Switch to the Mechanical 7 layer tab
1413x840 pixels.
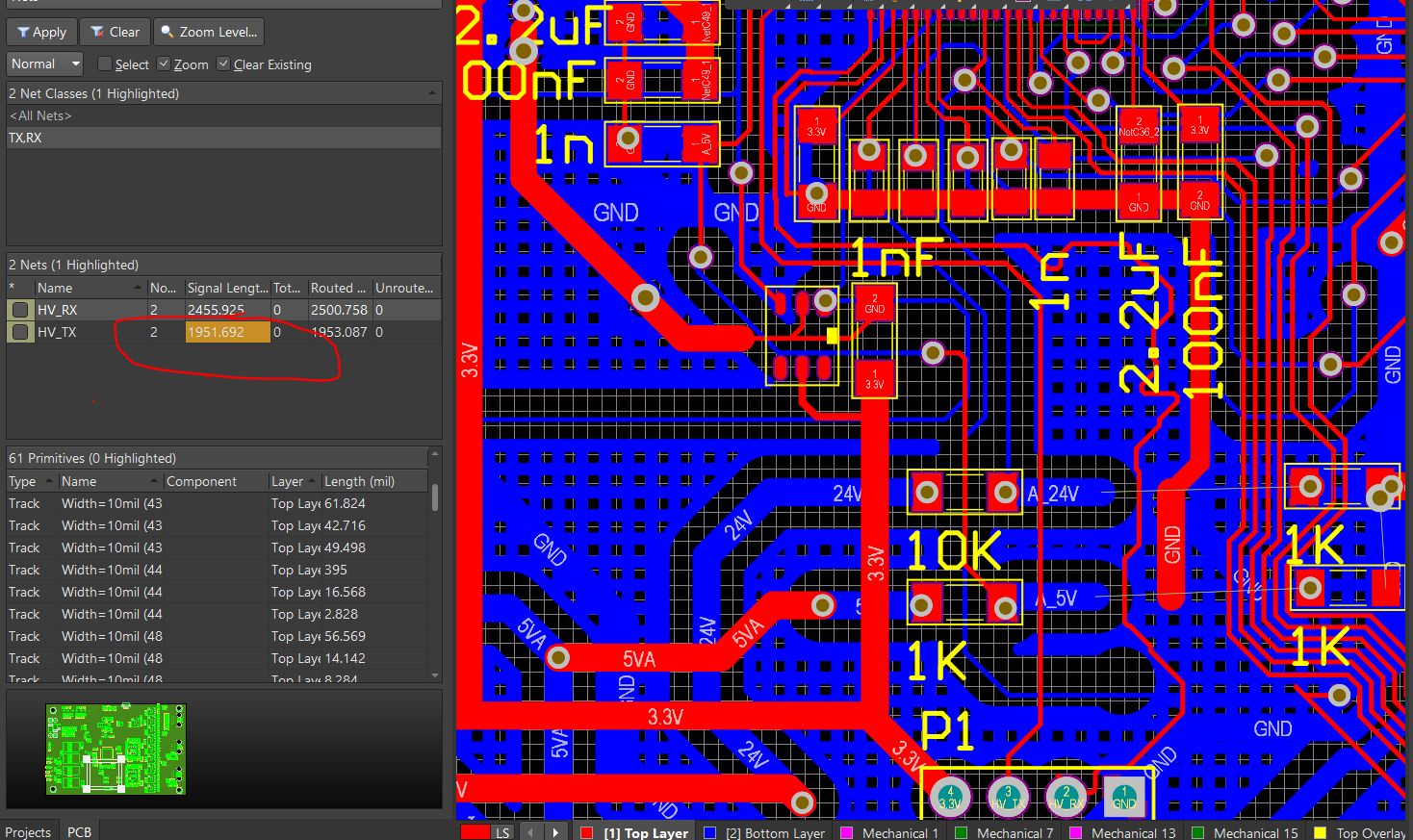tap(1015, 833)
